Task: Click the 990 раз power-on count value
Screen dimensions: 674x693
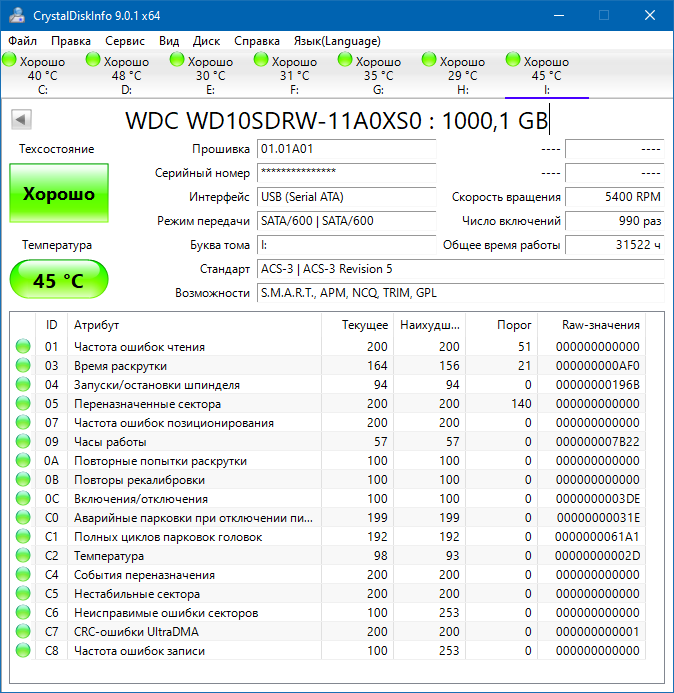Action: (615, 221)
